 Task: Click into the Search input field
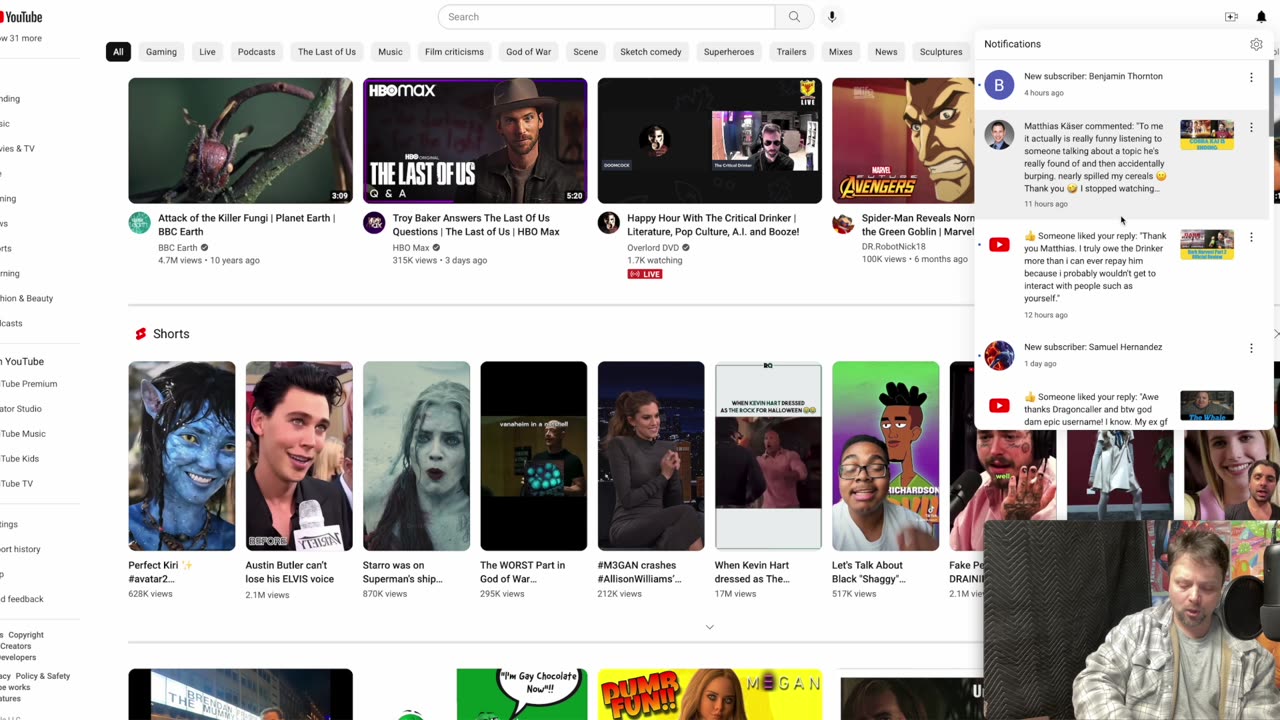point(606,17)
